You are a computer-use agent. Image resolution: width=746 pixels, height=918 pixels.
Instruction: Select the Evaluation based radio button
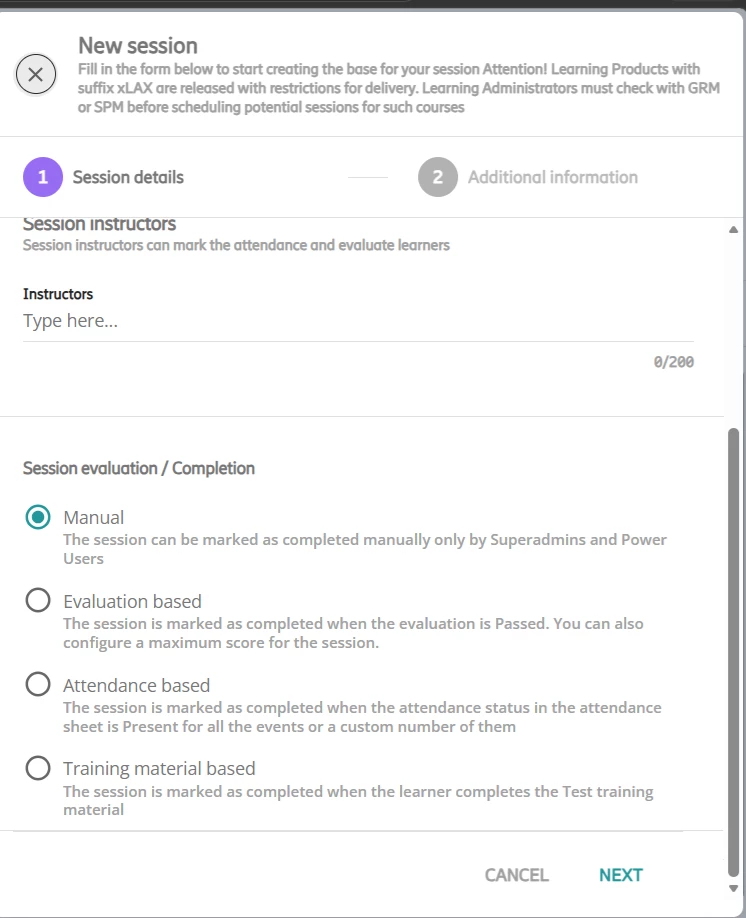pyautogui.click(x=38, y=600)
